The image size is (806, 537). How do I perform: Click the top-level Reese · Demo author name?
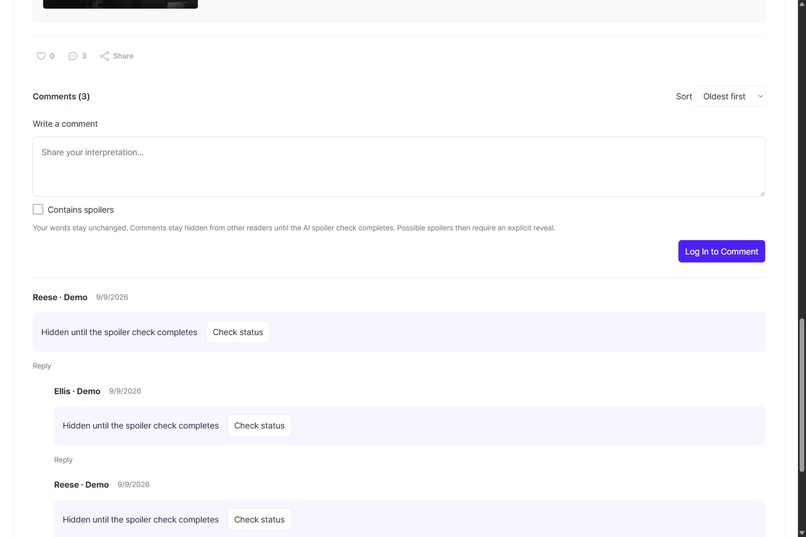click(x=60, y=297)
